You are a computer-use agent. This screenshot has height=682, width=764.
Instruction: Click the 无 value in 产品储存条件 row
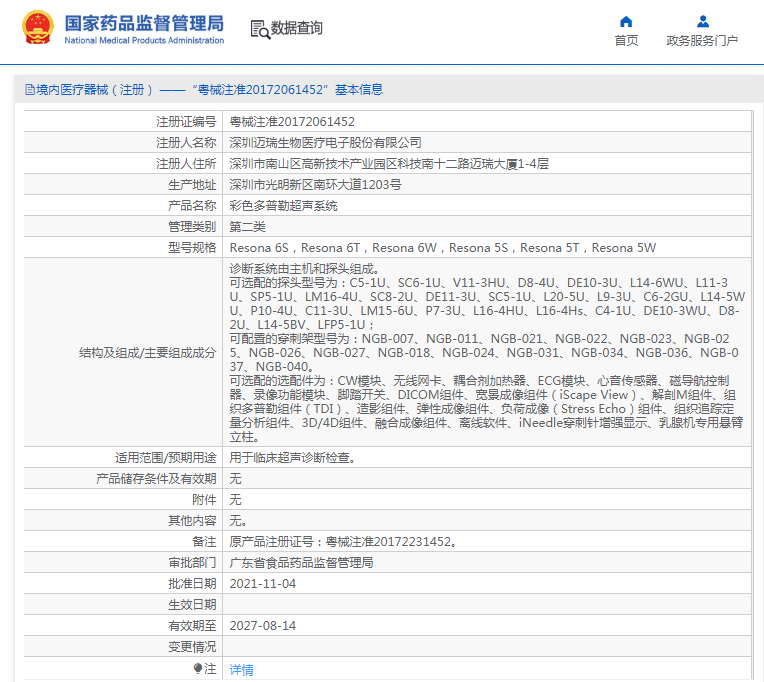[235, 478]
